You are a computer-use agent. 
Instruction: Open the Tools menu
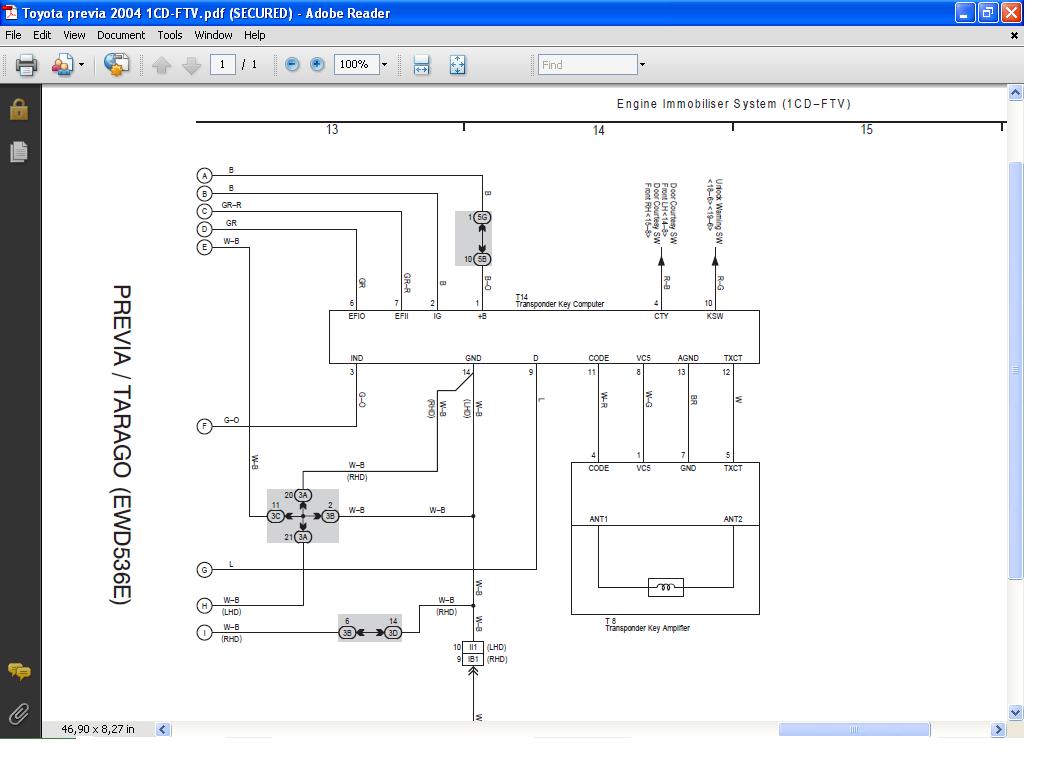point(170,35)
